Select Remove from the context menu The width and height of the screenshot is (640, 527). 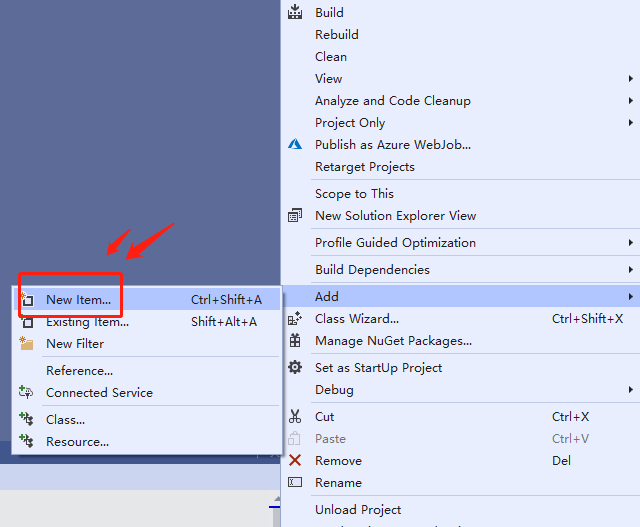[461, 460]
